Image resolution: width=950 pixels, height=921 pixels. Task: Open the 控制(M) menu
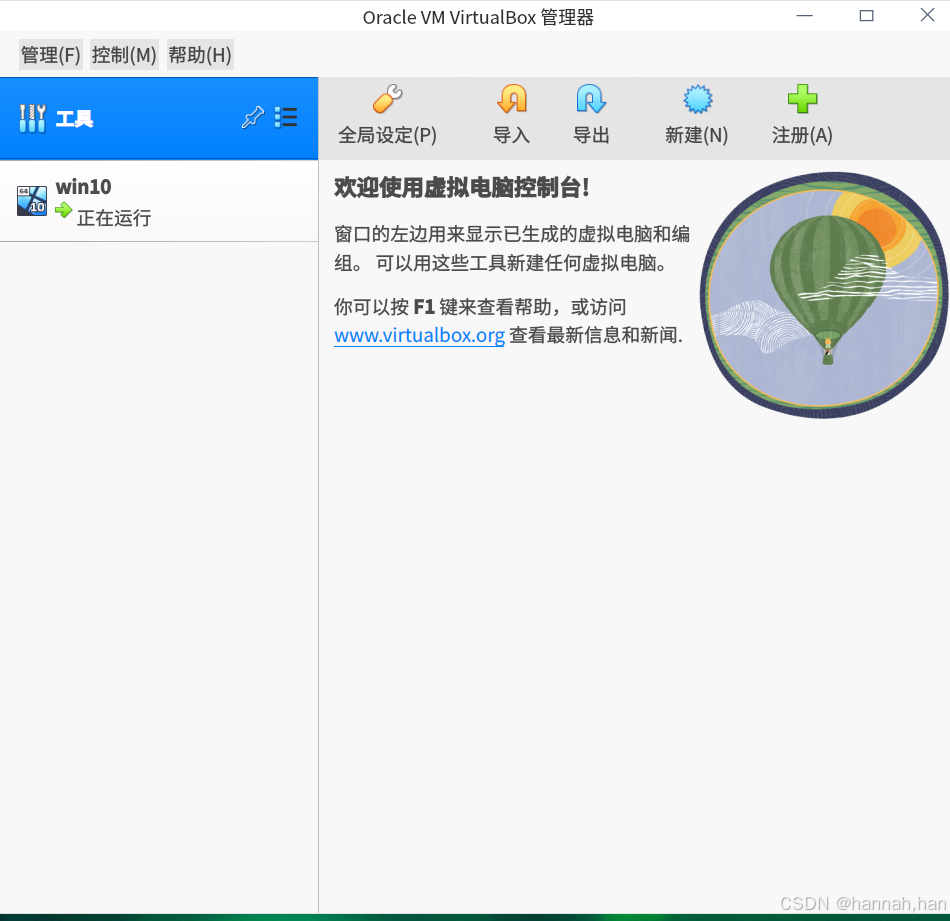[124, 55]
